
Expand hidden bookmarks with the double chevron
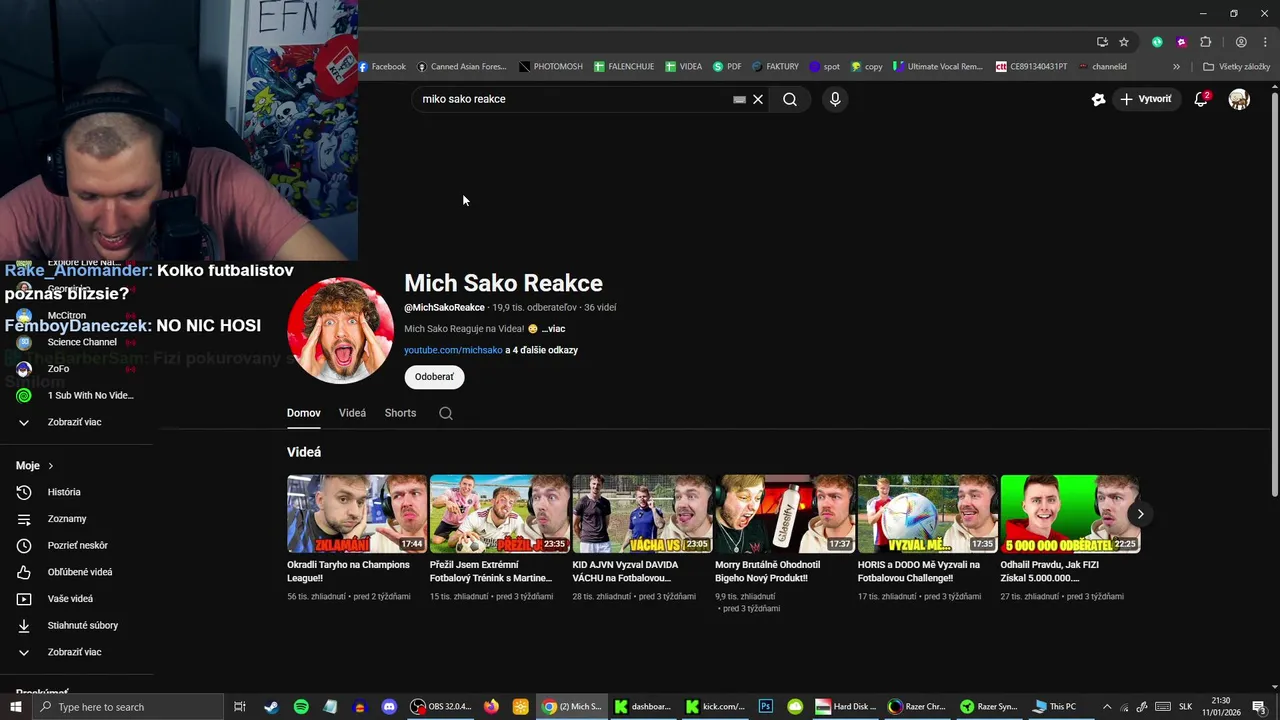[1176, 67]
